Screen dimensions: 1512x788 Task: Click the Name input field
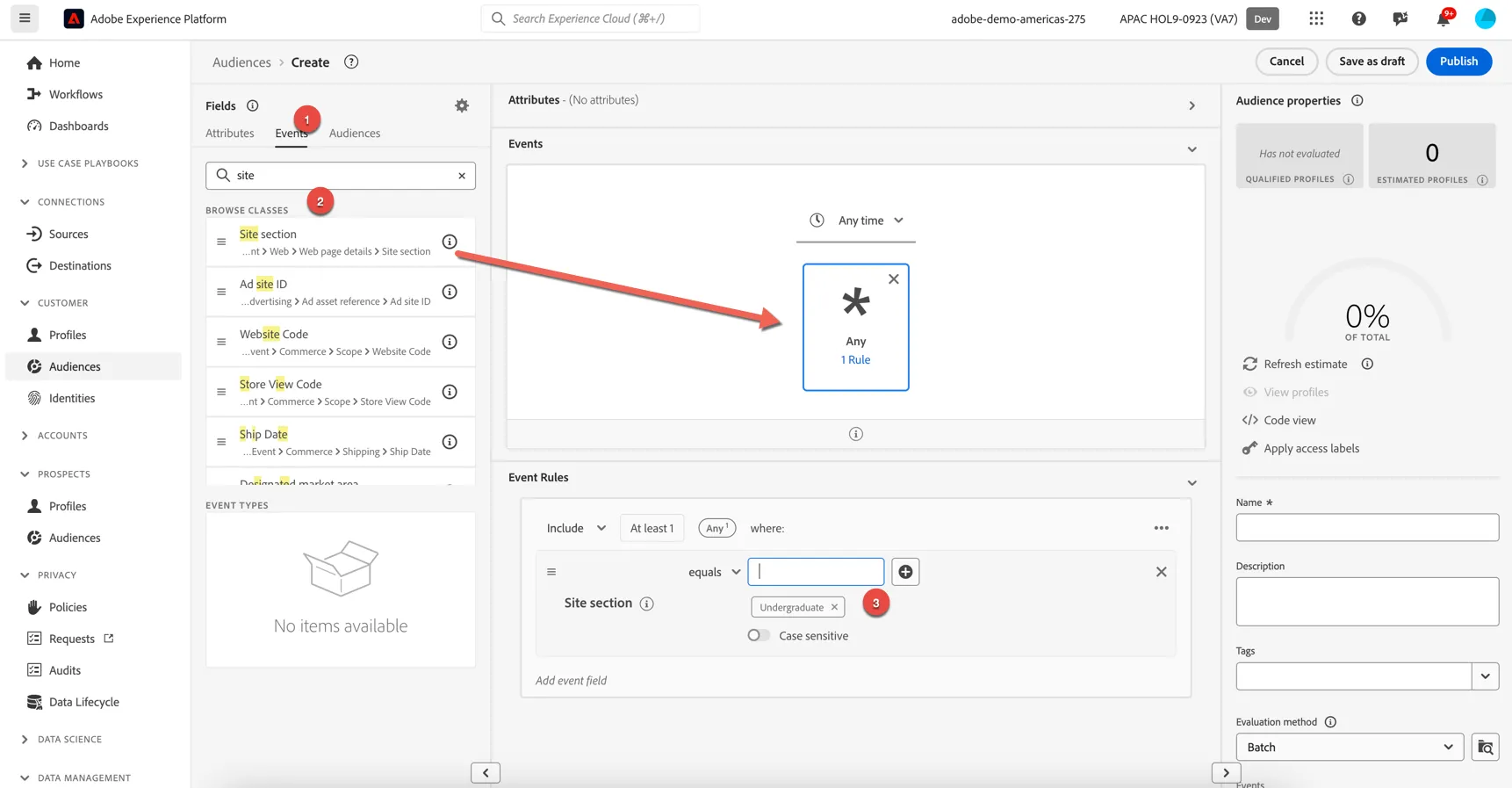pyautogui.click(x=1367, y=527)
